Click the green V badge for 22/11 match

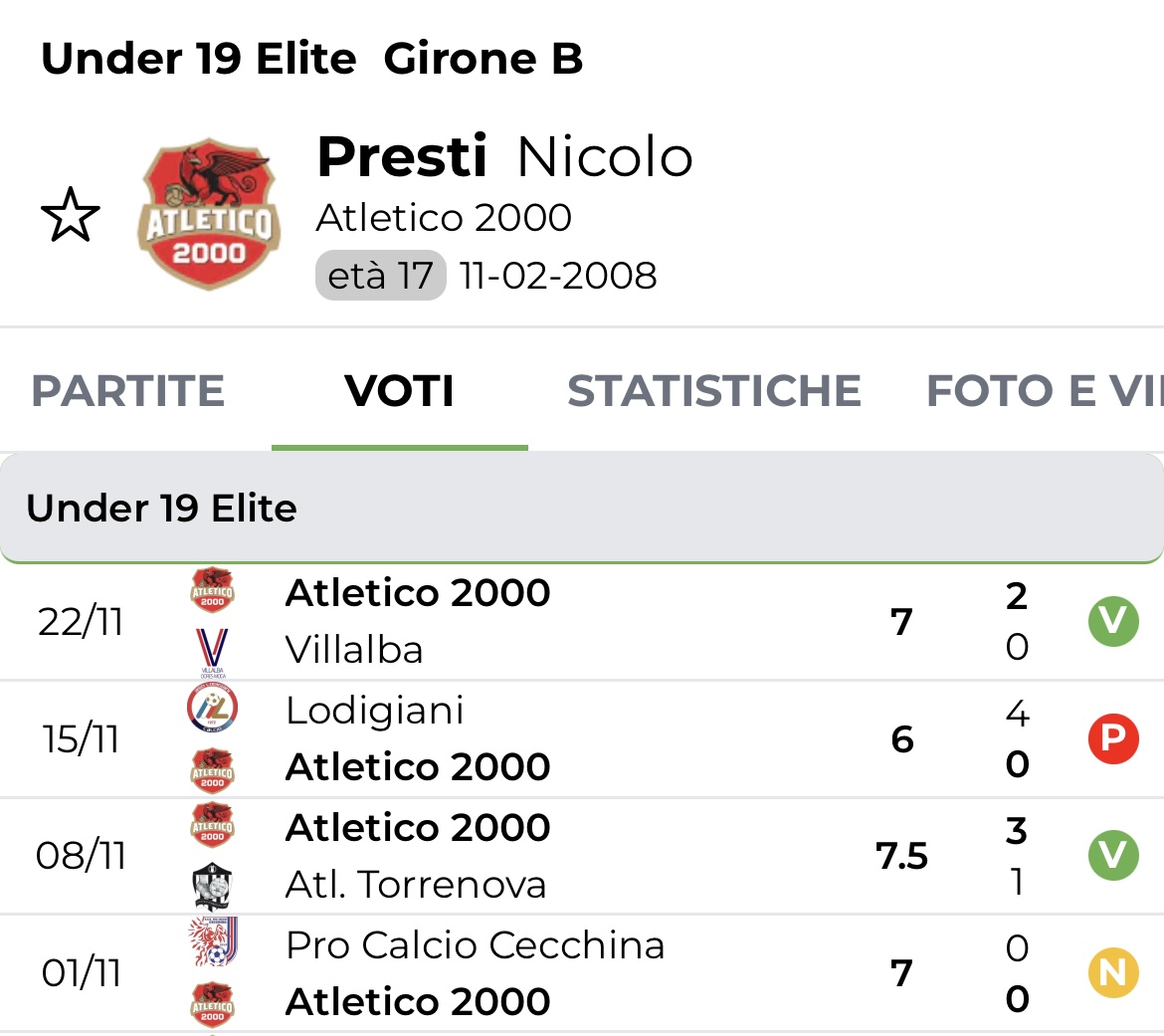[1112, 622]
